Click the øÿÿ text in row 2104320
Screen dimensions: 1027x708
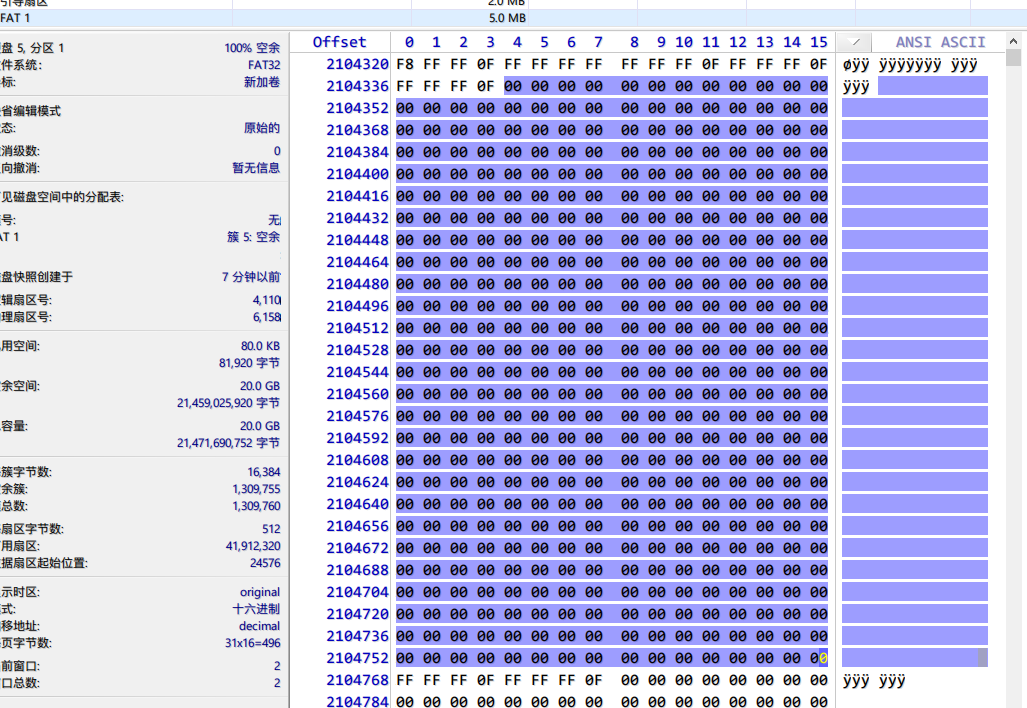[856, 64]
